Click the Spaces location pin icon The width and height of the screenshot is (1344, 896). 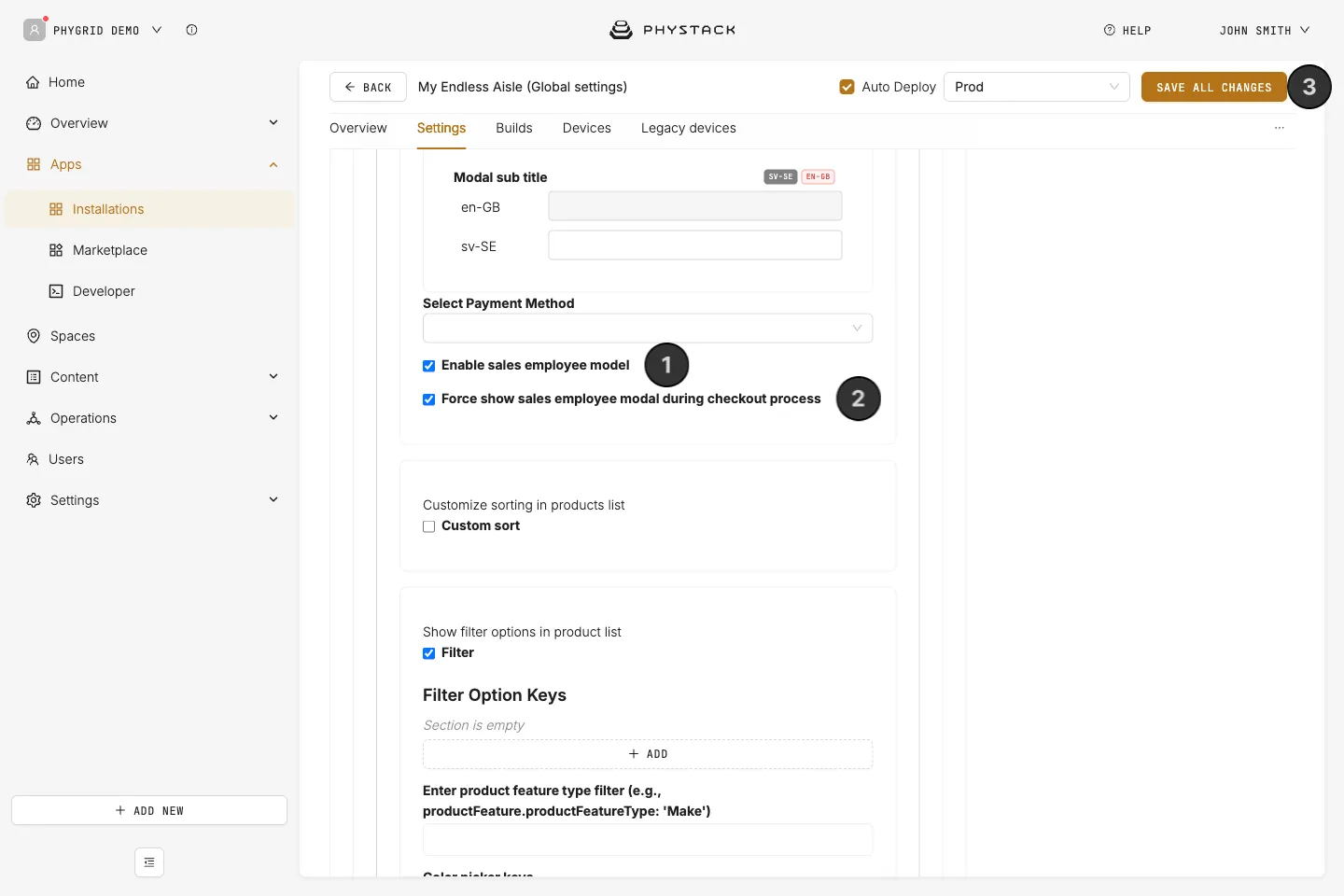pos(34,336)
